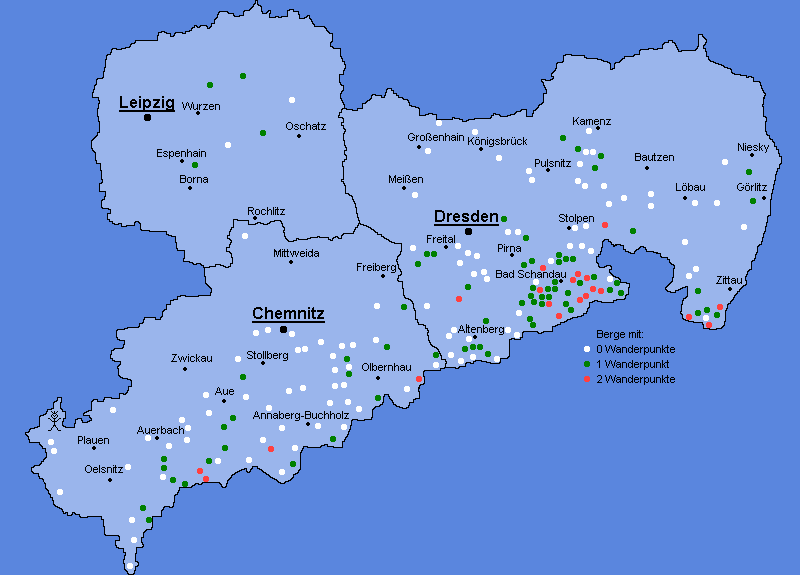Click the black town dot for Zwickau
This screenshot has height=575, width=800.
185,370
